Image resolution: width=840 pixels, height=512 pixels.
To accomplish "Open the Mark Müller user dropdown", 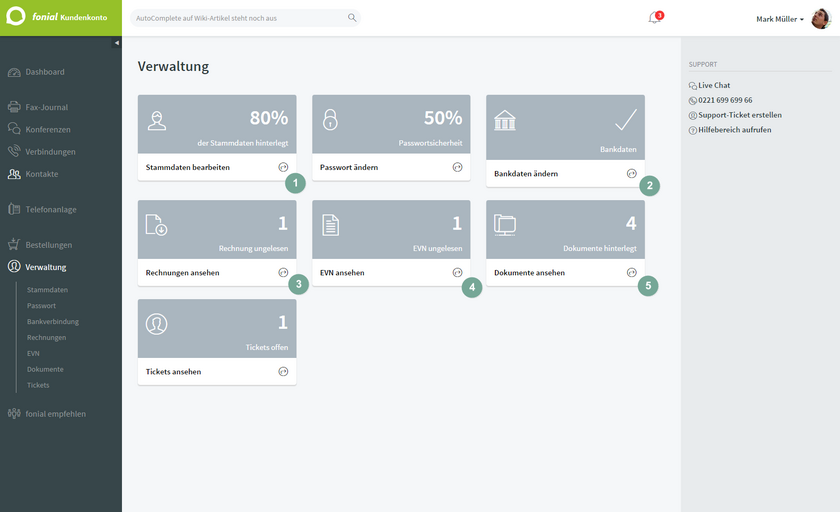I will pos(779,19).
